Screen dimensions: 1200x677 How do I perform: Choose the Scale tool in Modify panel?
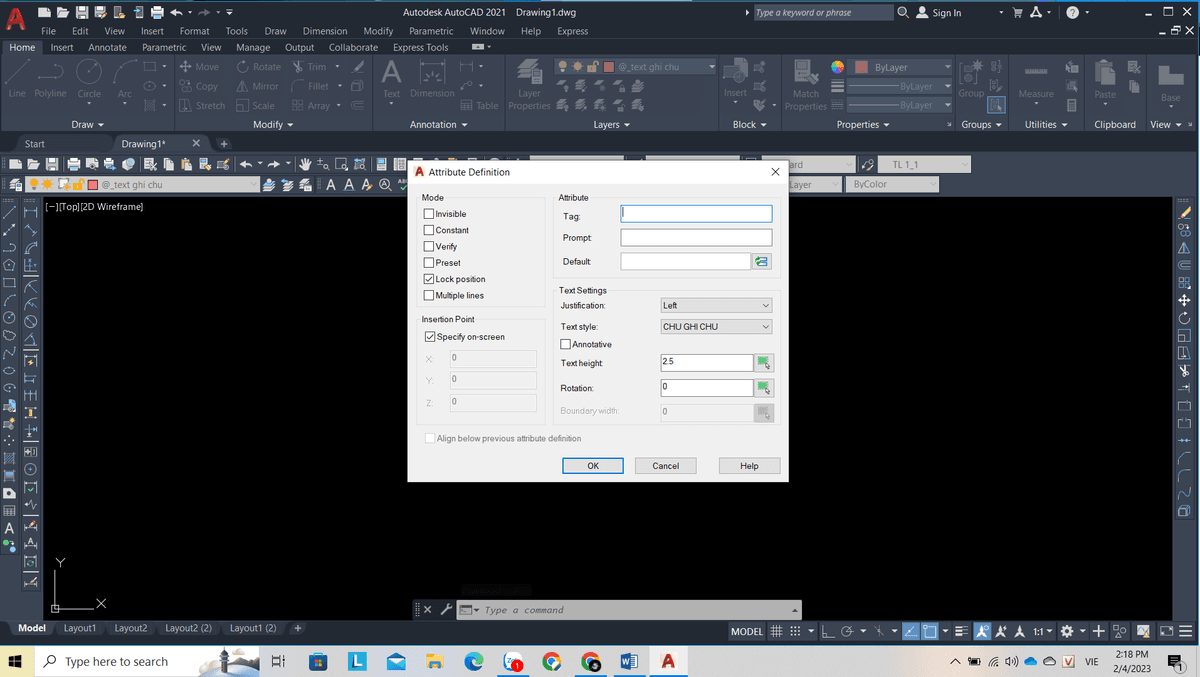coord(255,105)
